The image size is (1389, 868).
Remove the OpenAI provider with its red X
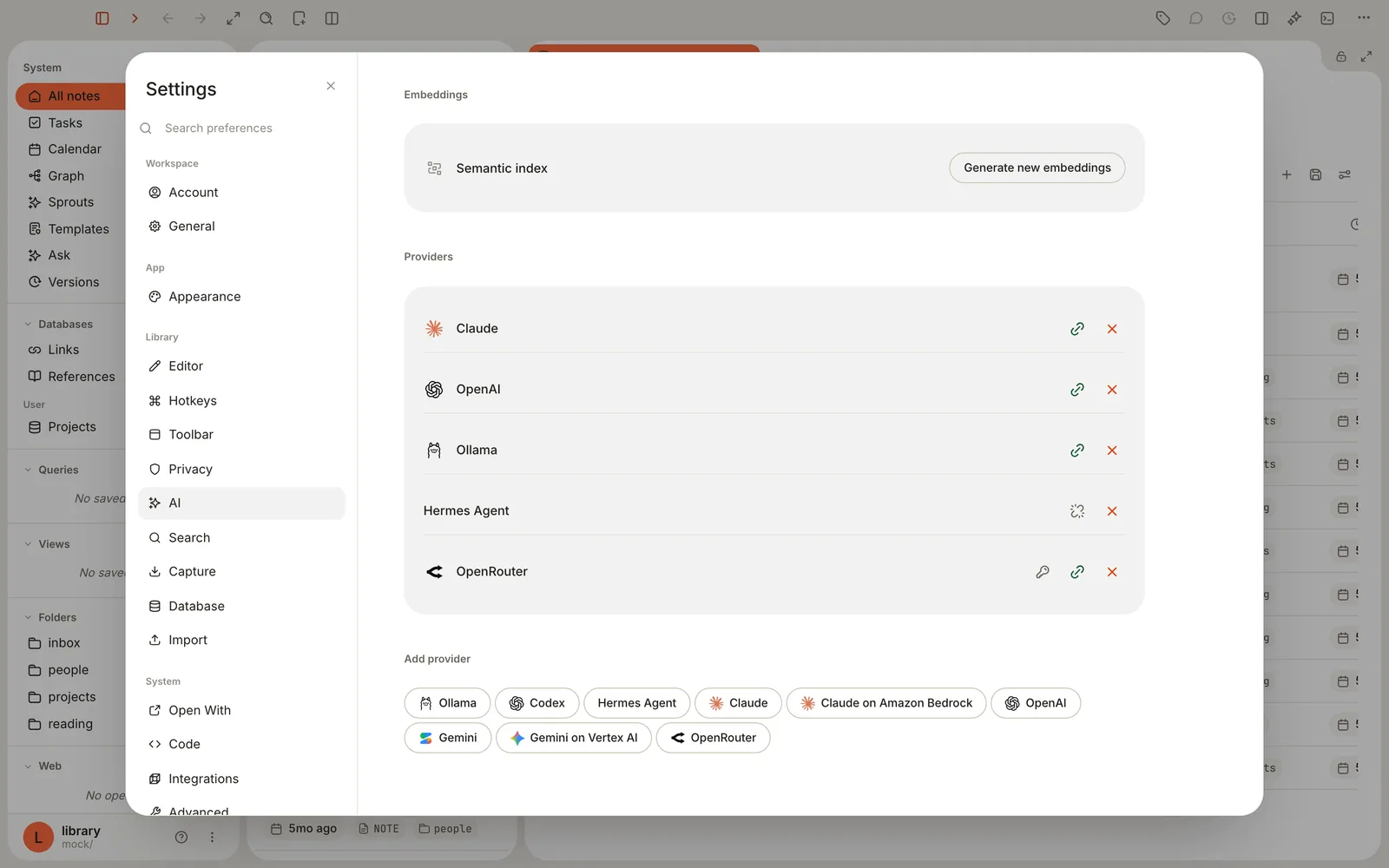point(1112,390)
